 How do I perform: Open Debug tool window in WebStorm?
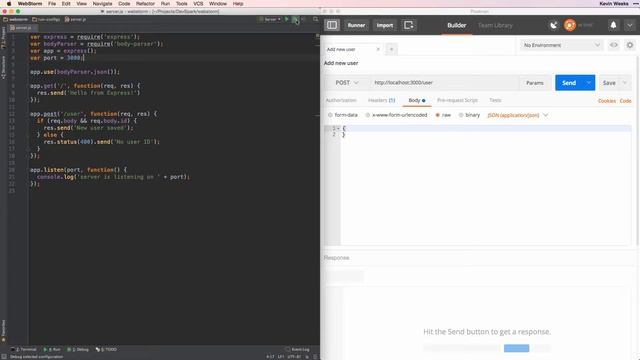78,349
